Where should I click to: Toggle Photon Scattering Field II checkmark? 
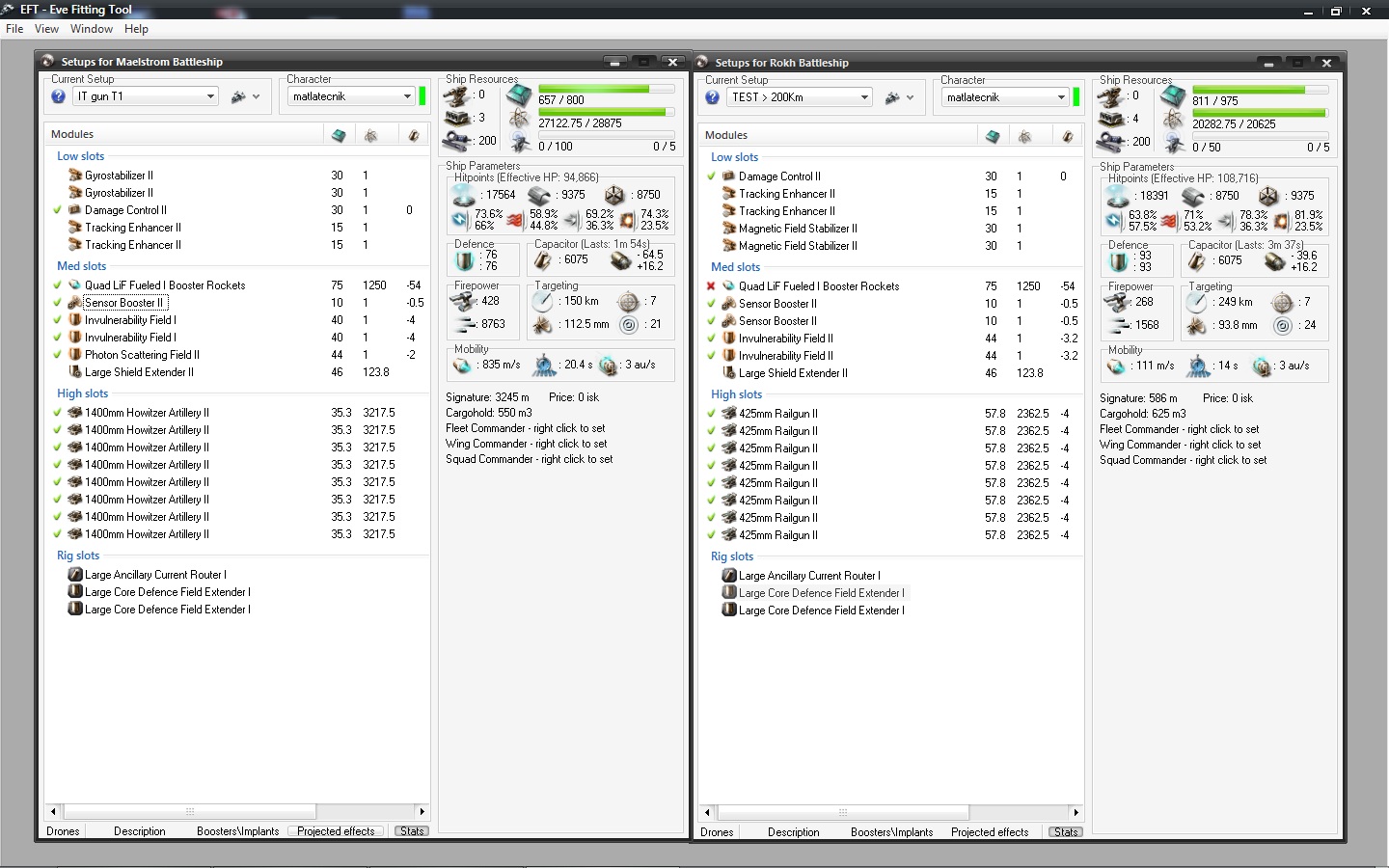tap(58, 355)
